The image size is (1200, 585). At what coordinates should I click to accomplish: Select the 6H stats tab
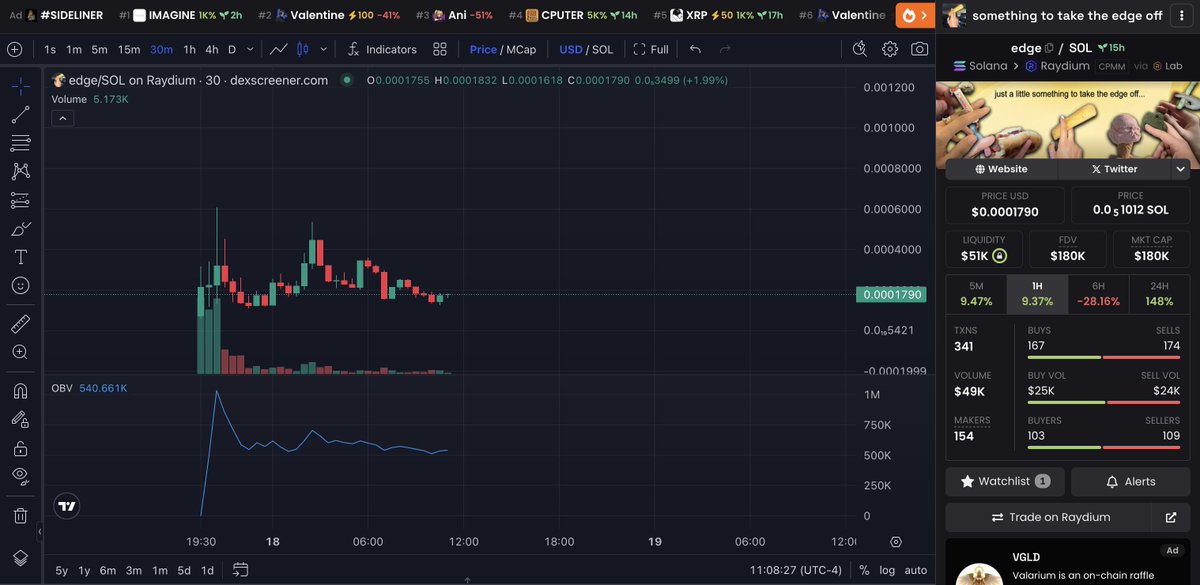[1098, 293]
